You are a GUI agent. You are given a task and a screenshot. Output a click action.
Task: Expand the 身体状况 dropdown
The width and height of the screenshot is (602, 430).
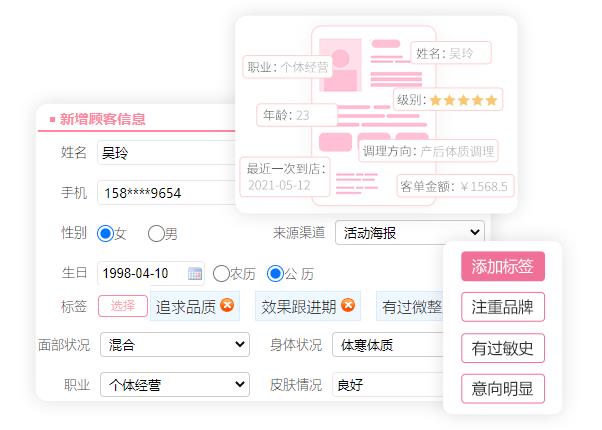click(x=387, y=345)
